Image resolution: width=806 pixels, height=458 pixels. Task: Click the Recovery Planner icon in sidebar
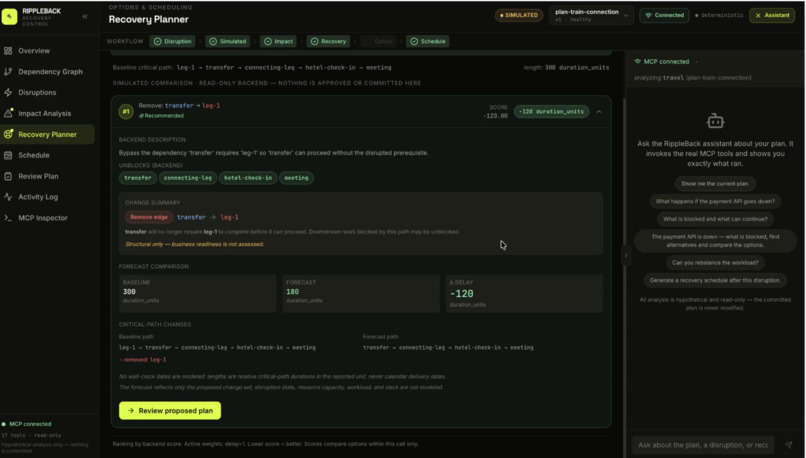point(8,134)
